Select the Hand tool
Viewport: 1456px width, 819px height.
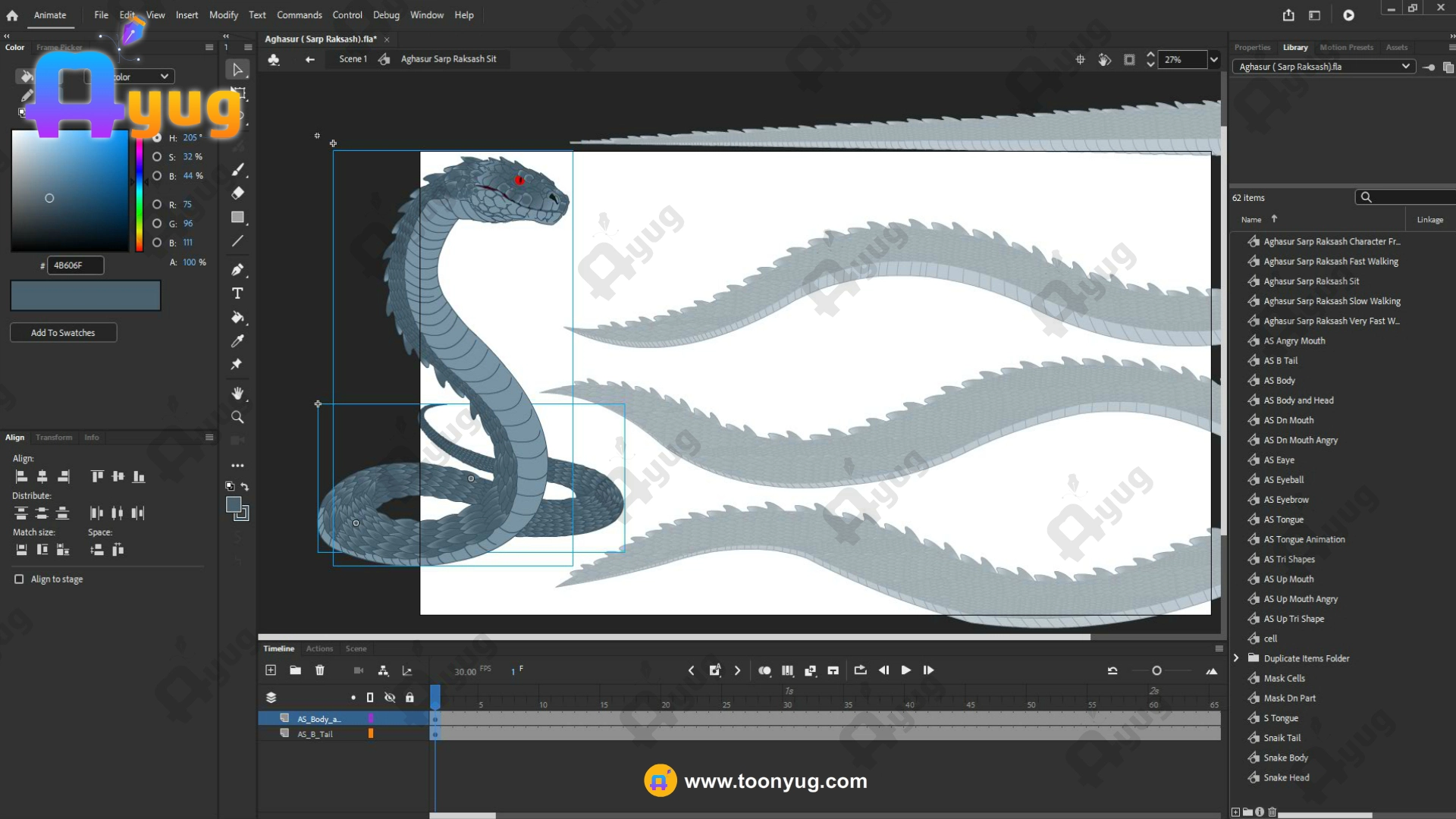237,393
